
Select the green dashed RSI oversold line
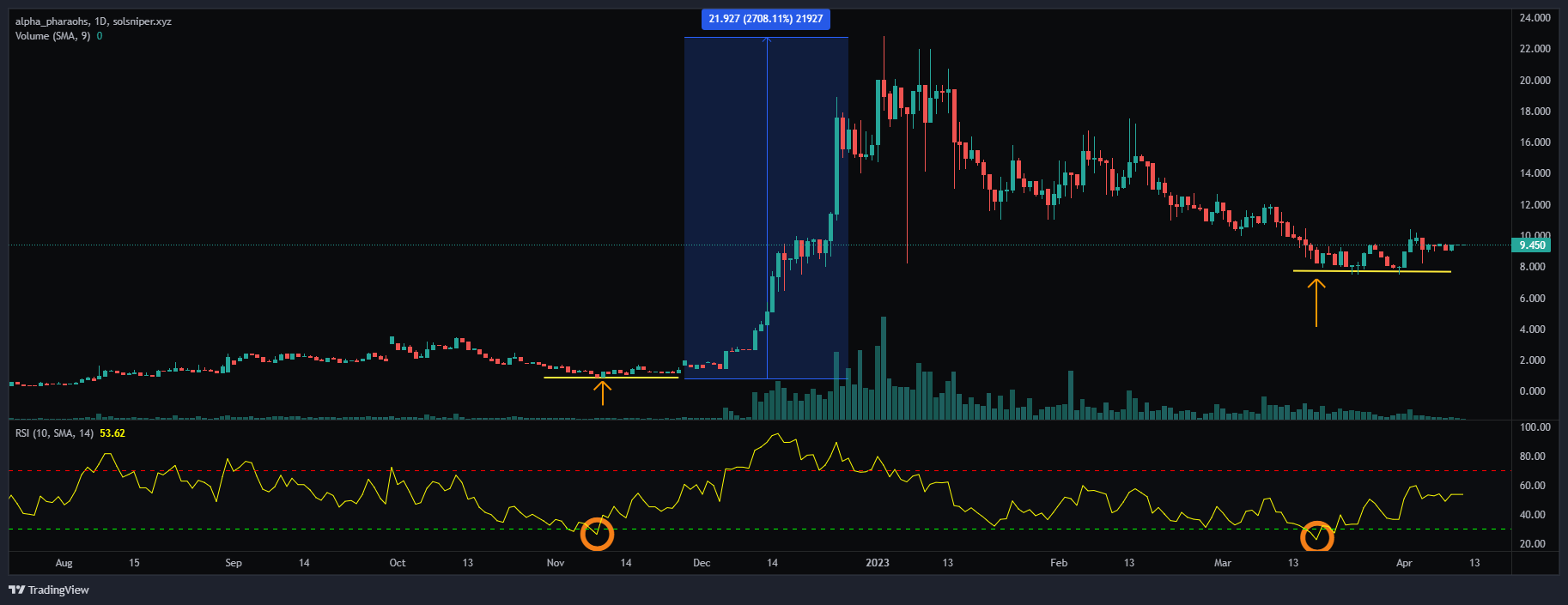(759, 529)
